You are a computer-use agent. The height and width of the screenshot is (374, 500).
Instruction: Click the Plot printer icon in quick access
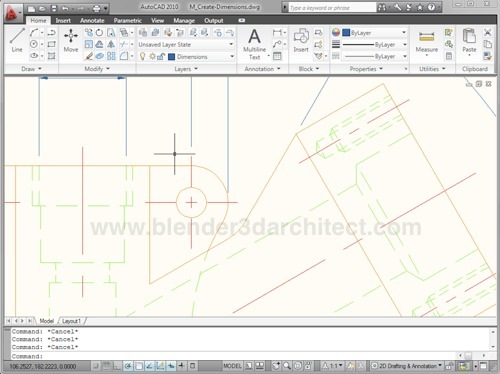[96, 8]
